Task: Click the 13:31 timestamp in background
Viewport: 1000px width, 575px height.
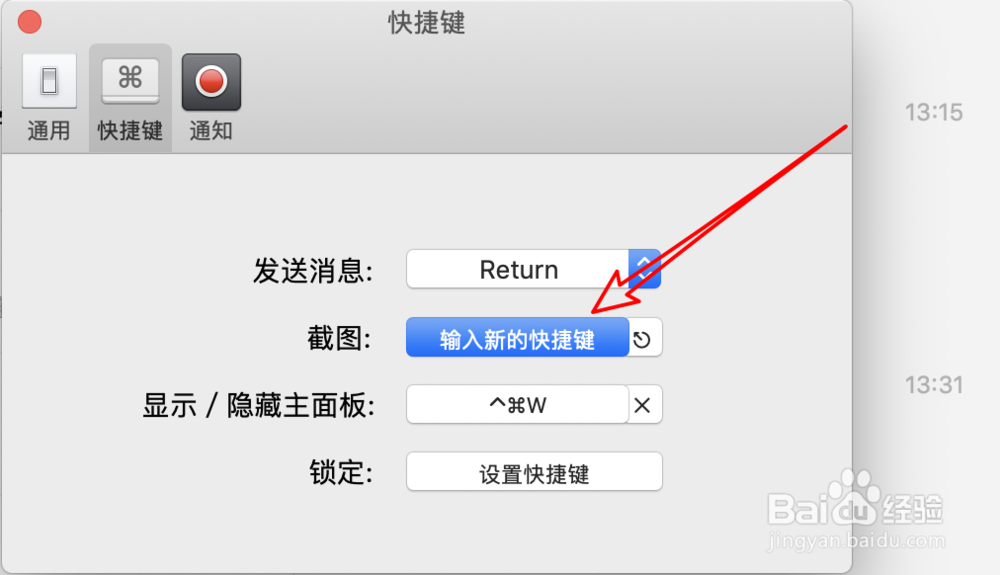Action: tap(934, 385)
